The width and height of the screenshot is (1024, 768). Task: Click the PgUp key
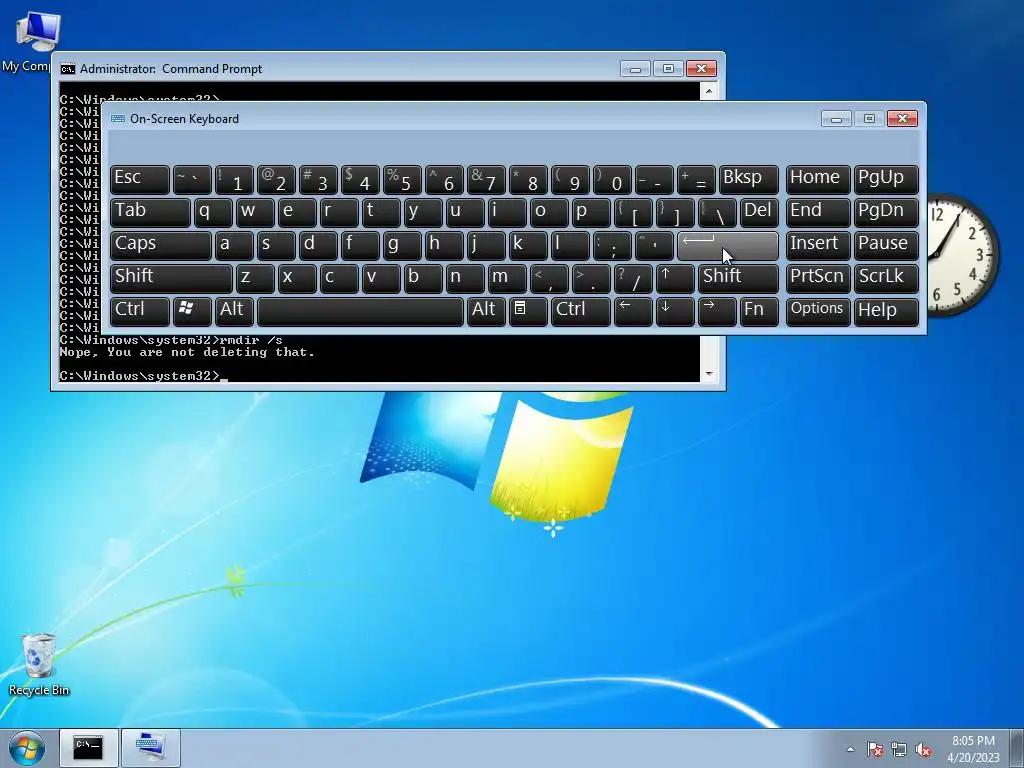coord(886,180)
